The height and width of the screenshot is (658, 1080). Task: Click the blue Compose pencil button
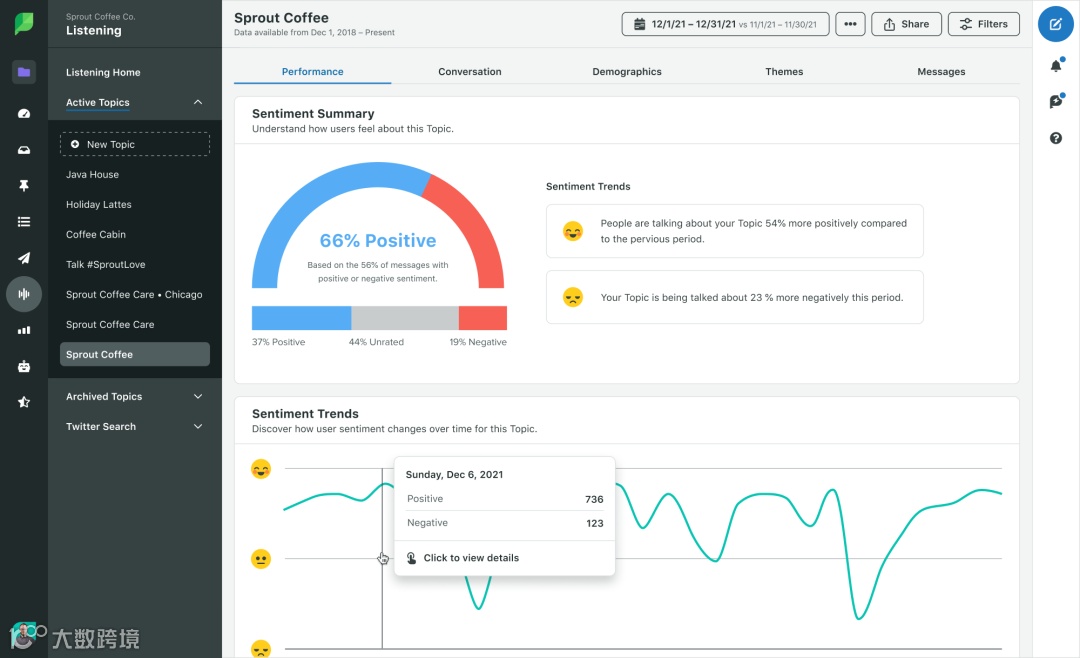(x=1055, y=24)
